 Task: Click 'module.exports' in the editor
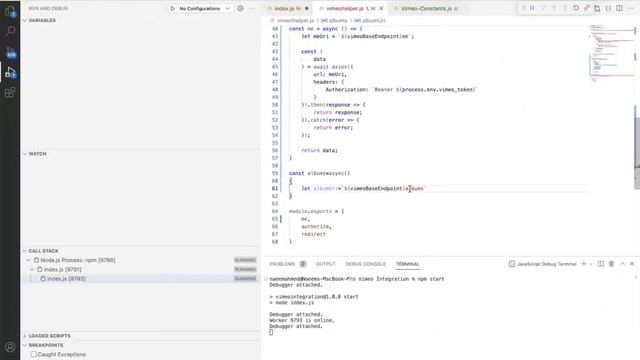[310, 211]
